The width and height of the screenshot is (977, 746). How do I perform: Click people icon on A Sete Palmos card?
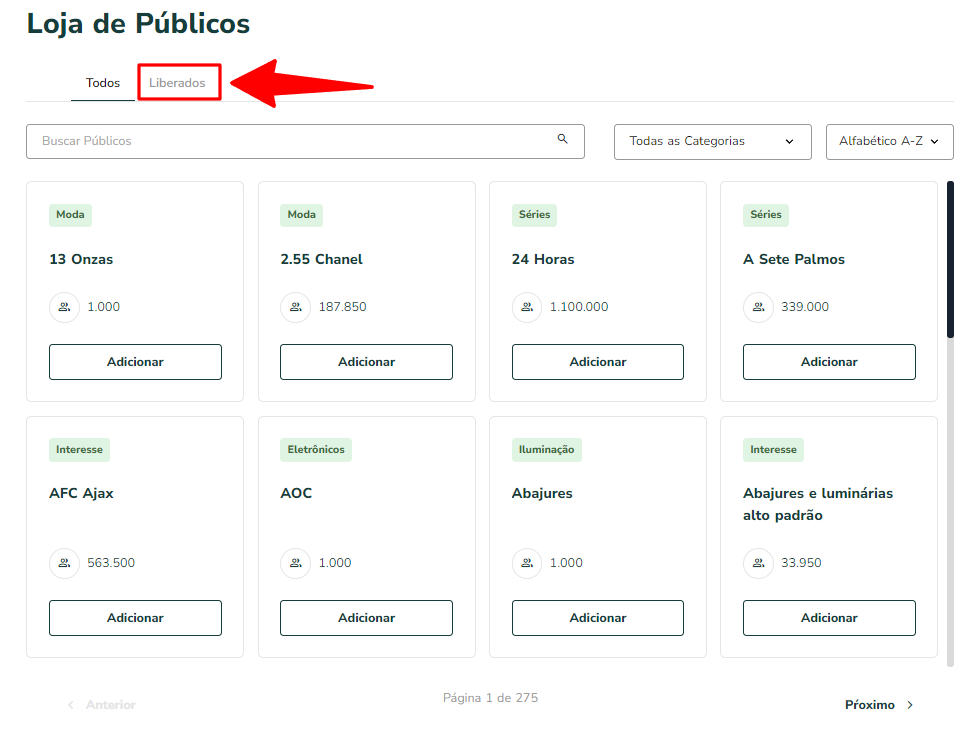click(x=758, y=307)
